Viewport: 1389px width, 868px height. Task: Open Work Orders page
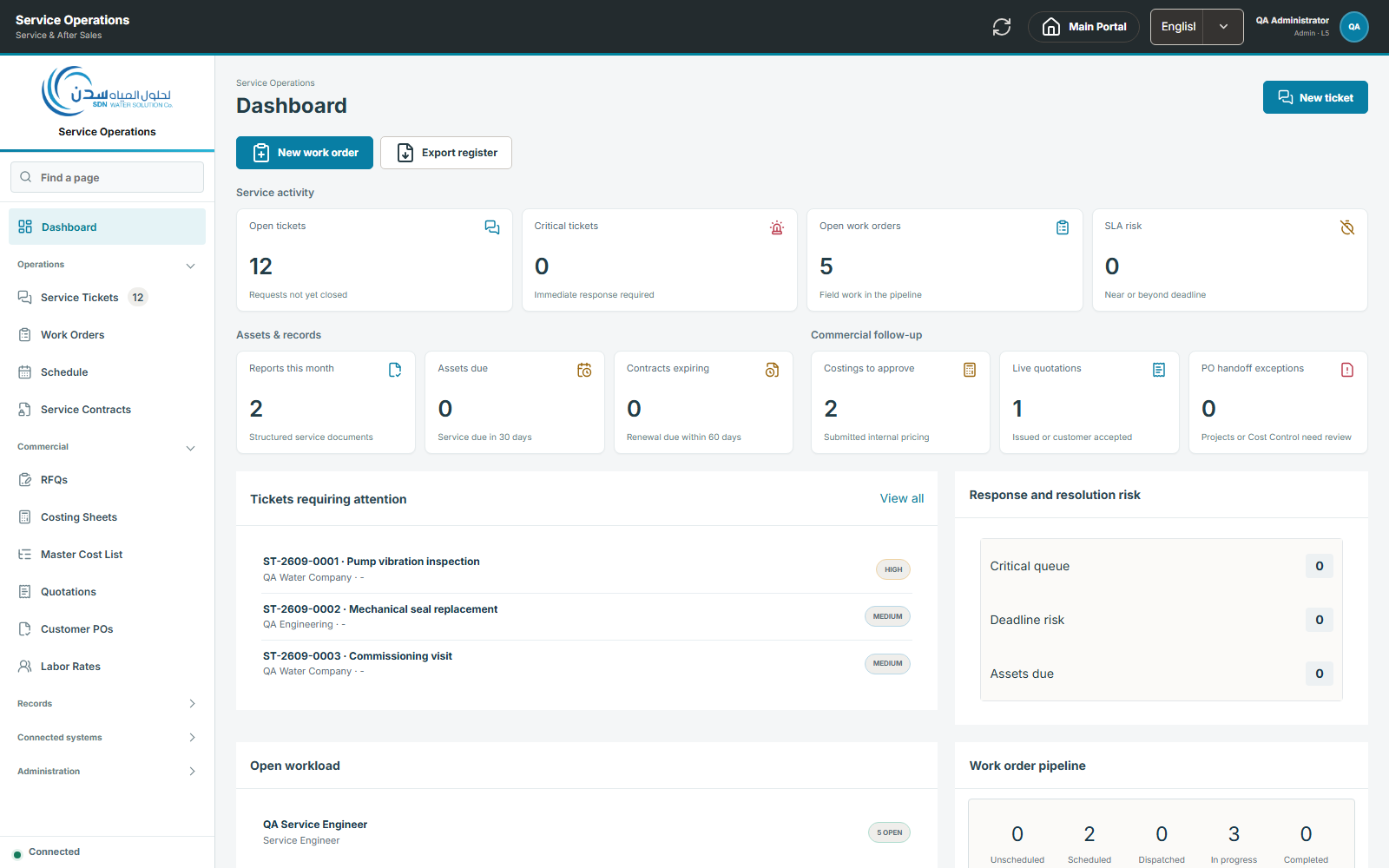click(108, 335)
